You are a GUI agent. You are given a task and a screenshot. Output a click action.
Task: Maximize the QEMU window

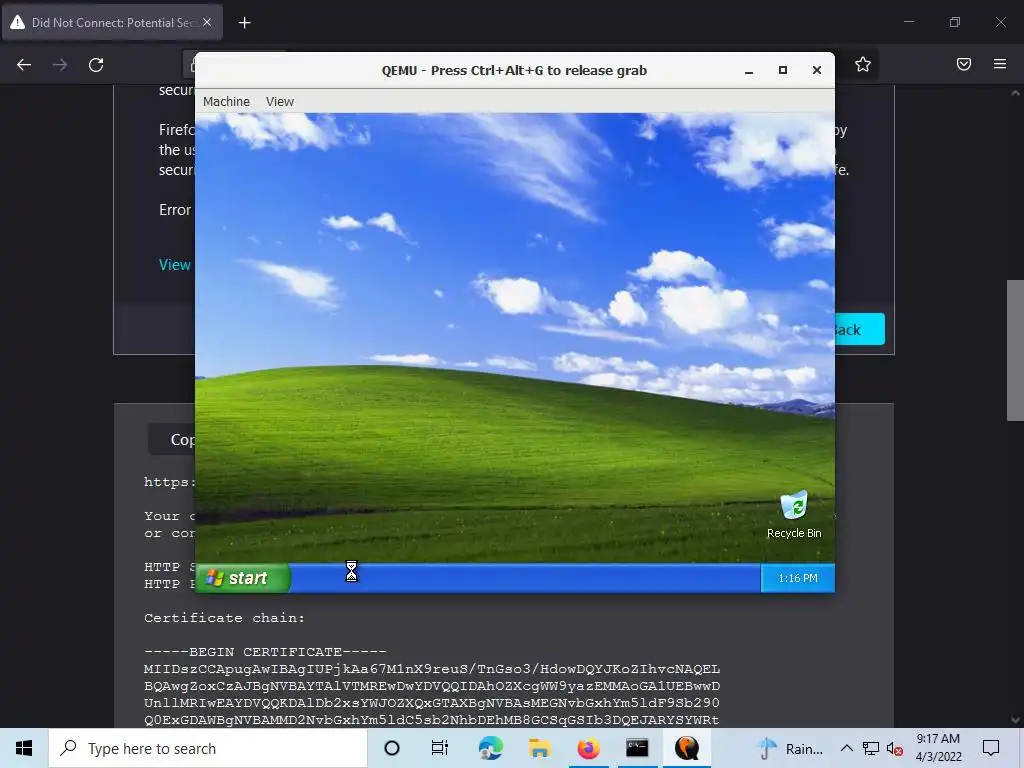click(782, 71)
